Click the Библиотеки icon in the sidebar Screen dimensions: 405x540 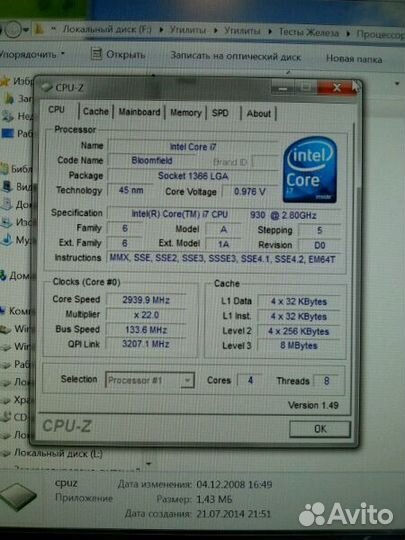(4, 169)
